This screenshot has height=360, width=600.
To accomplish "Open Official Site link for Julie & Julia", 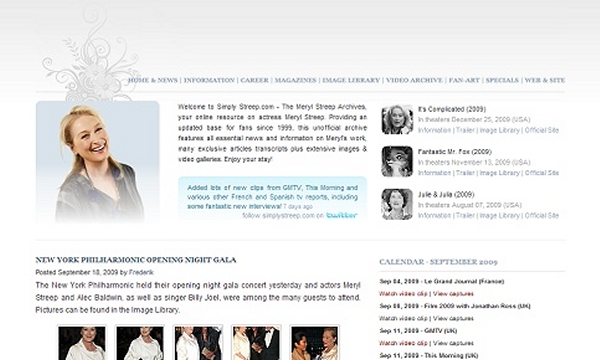I will click(x=542, y=216).
